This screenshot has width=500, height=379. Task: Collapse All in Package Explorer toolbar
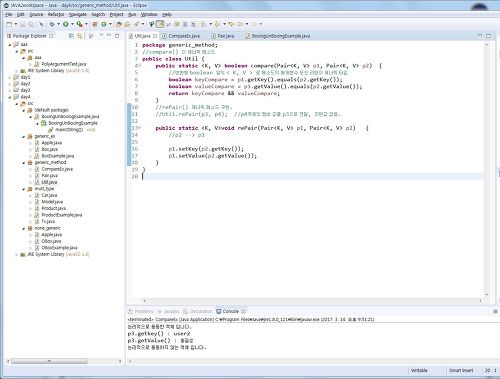pos(71,36)
